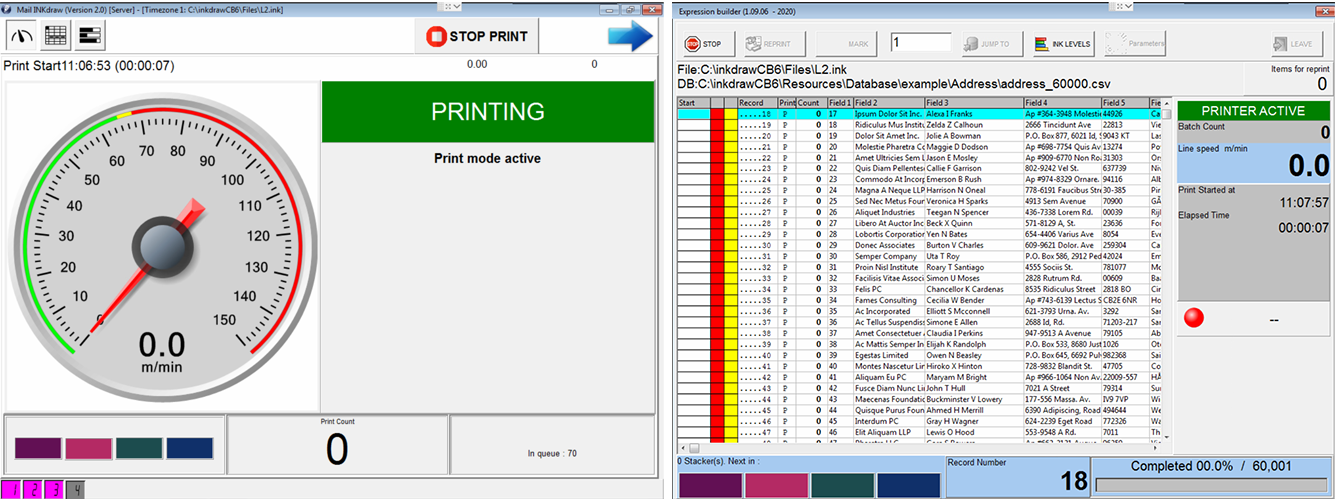Select the row for Jolie A Bowman
Viewport: 1344px width, 499px height.
(919, 136)
